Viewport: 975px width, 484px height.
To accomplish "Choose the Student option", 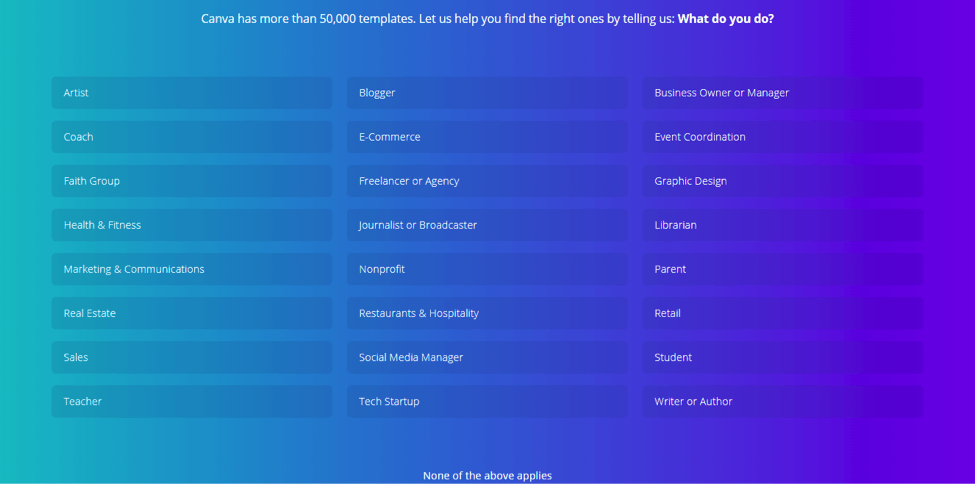I will coord(783,358).
